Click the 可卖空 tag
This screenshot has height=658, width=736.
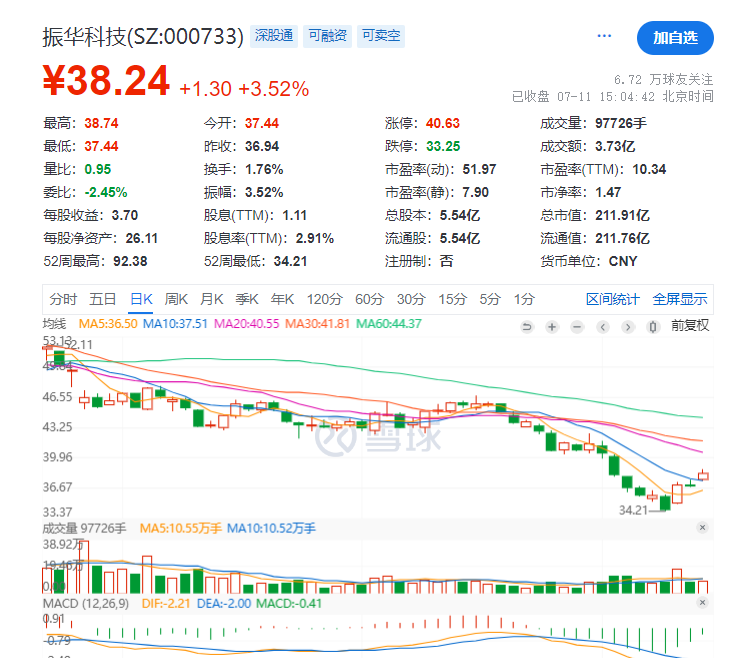(381, 36)
